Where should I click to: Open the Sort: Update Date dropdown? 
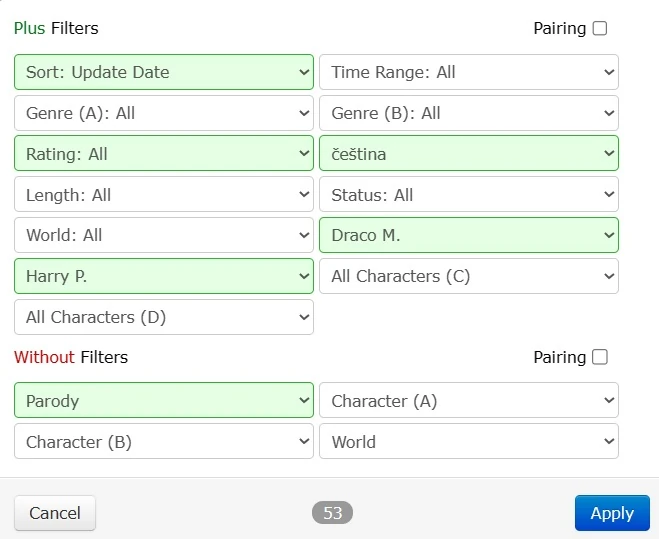pyautogui.click(x=164, y=72)
